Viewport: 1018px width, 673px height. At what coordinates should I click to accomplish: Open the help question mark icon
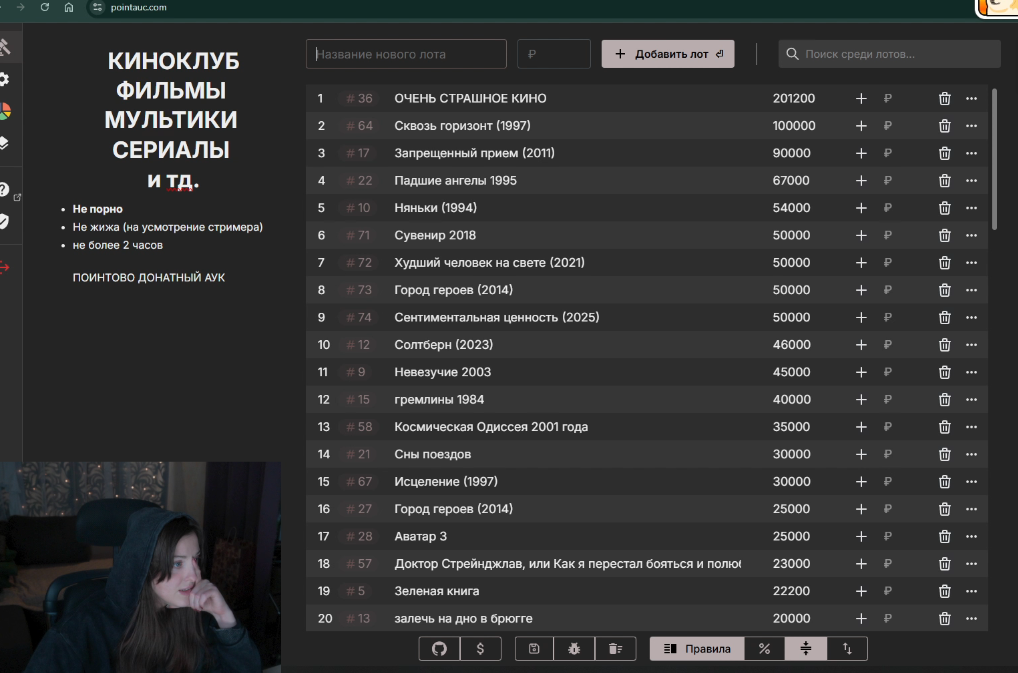click(x=4, y=190)
